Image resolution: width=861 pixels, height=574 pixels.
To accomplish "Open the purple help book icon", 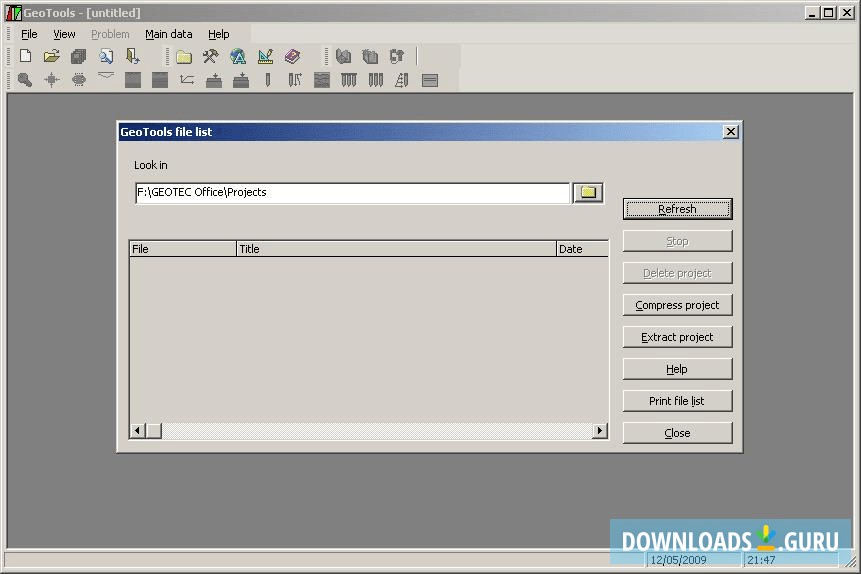I will point(292,56).
